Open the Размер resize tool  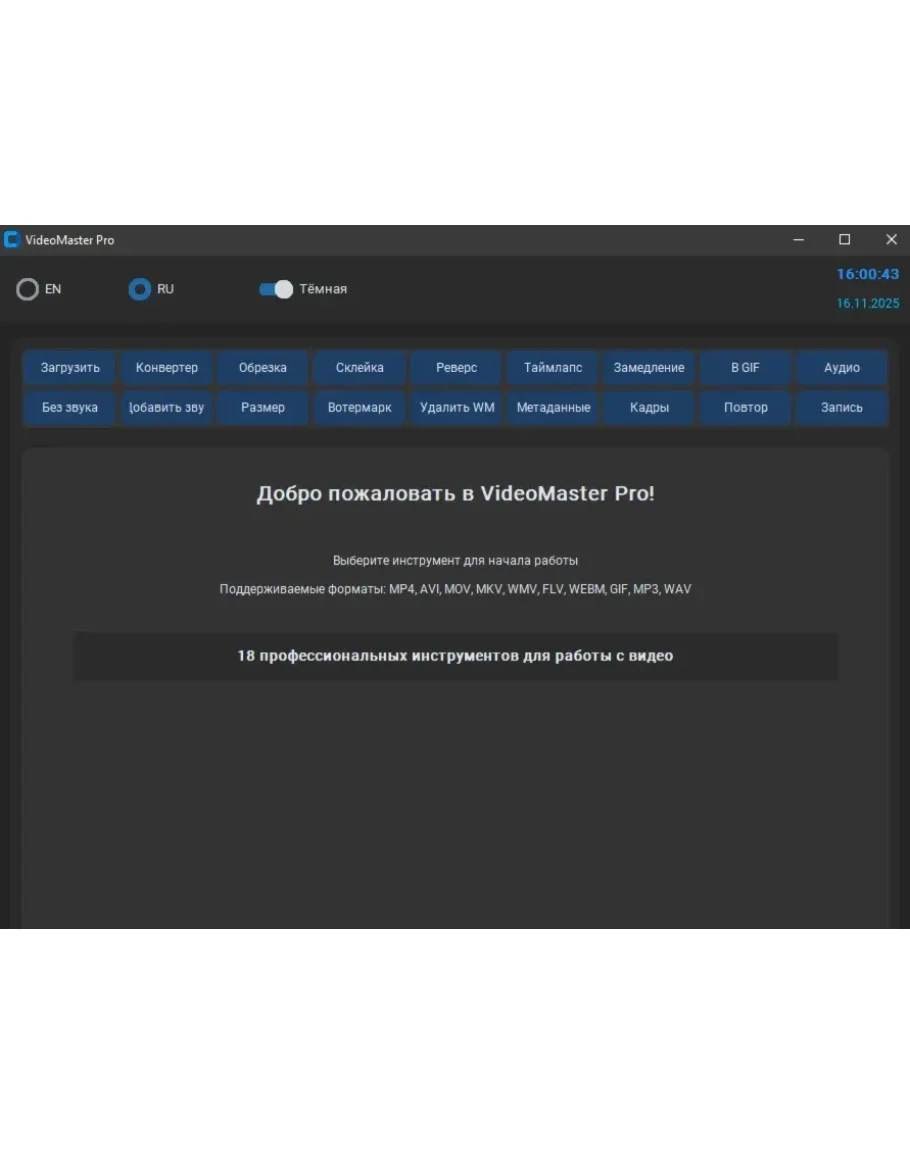point(263,408)
